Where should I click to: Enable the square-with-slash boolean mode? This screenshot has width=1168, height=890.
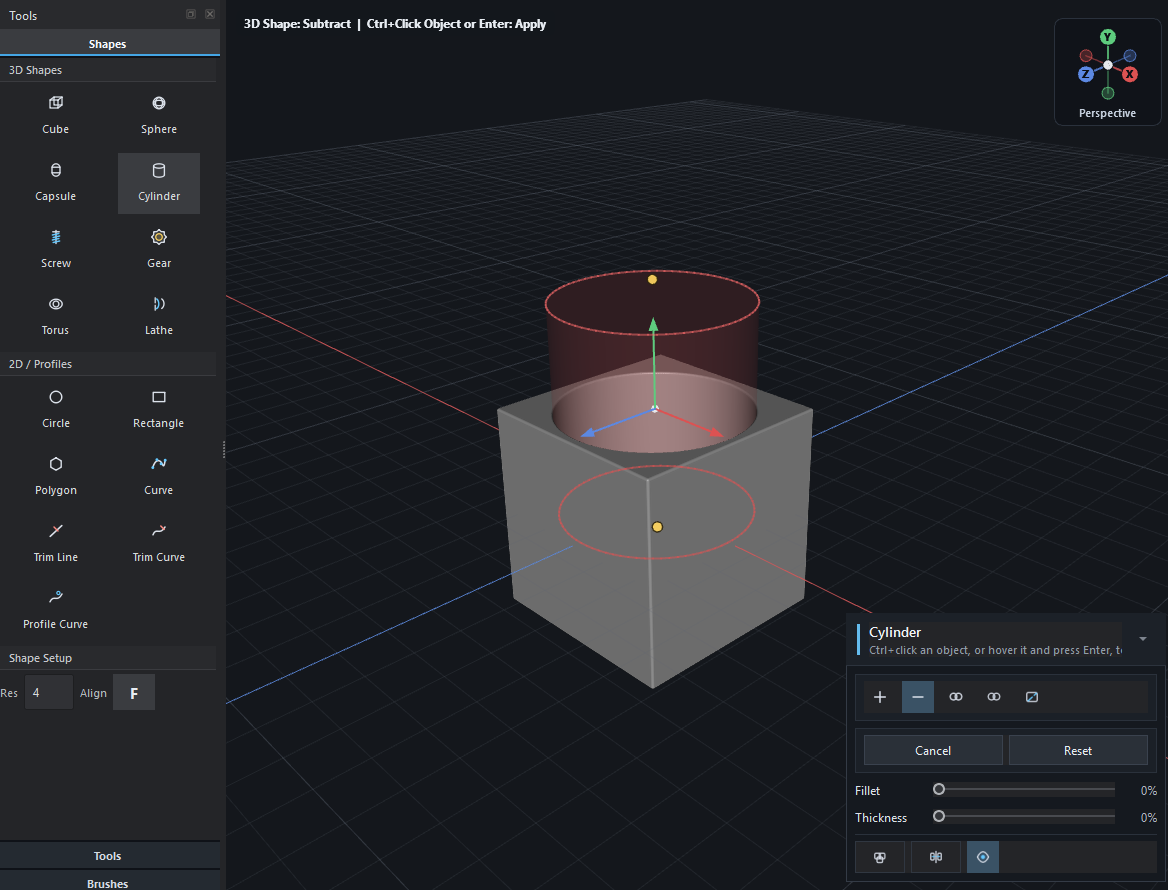(x=1032, y=697)
